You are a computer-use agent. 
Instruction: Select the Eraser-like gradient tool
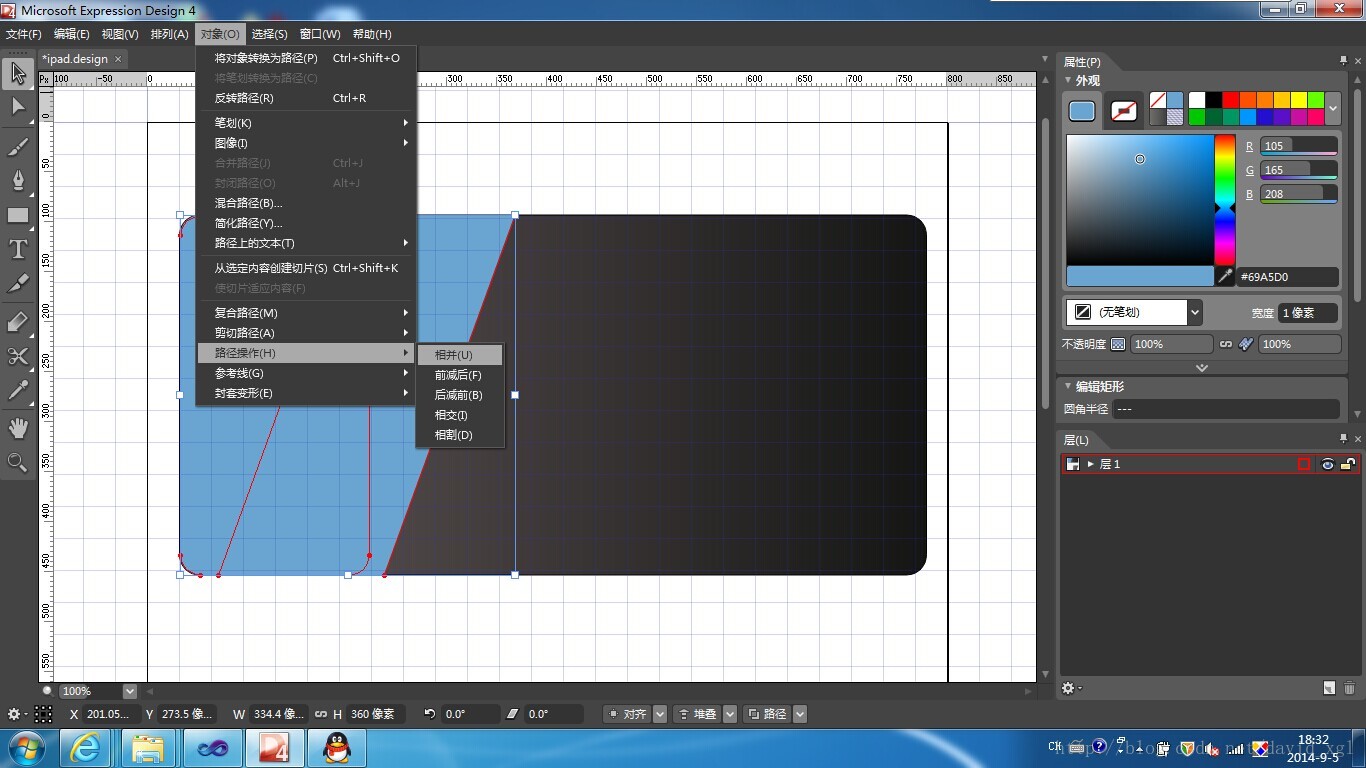click(18, 323)
